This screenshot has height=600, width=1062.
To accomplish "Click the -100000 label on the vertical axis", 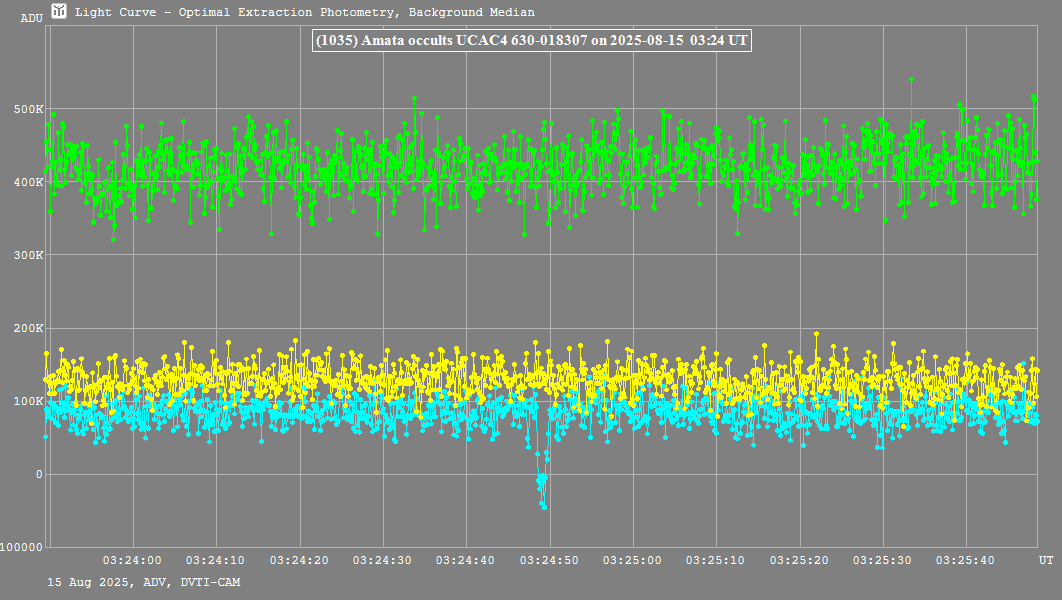I will [x=22, y=547].
